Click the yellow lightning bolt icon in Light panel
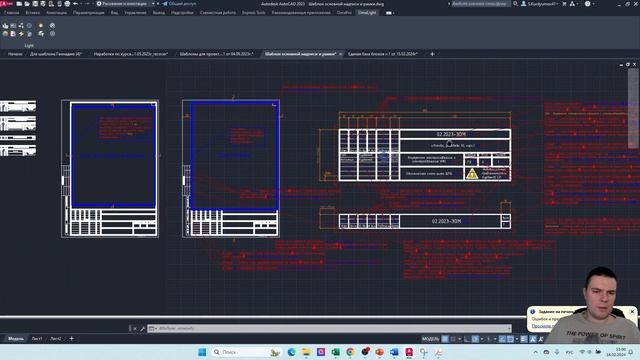640x360 pixels. (x=21, y=34)
